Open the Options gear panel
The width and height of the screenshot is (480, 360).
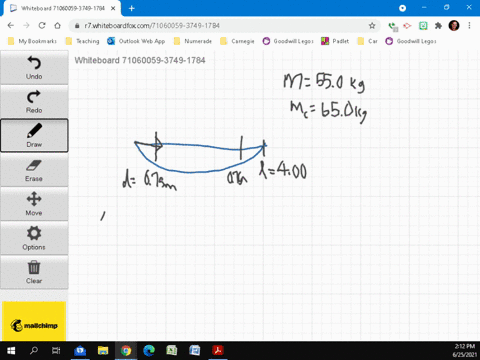click(34, 238)
